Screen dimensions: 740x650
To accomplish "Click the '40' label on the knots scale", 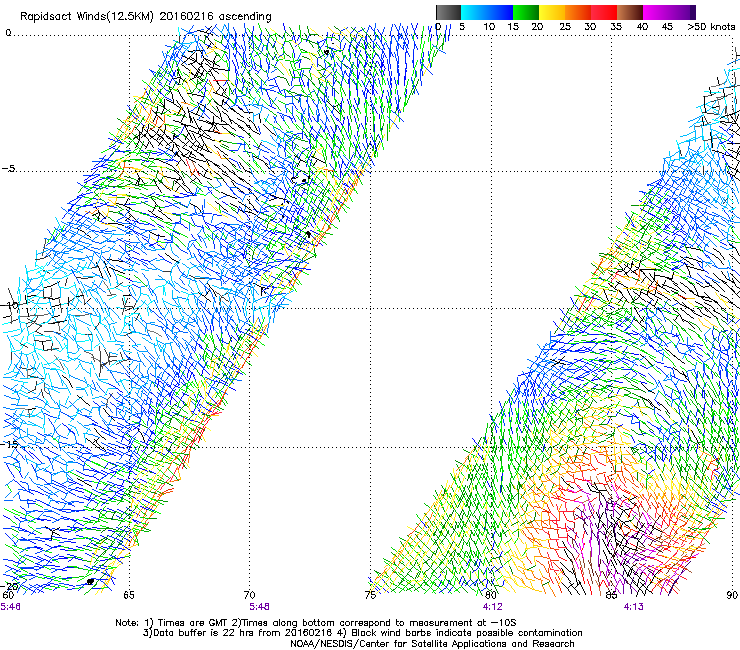I will pos(642,27).
